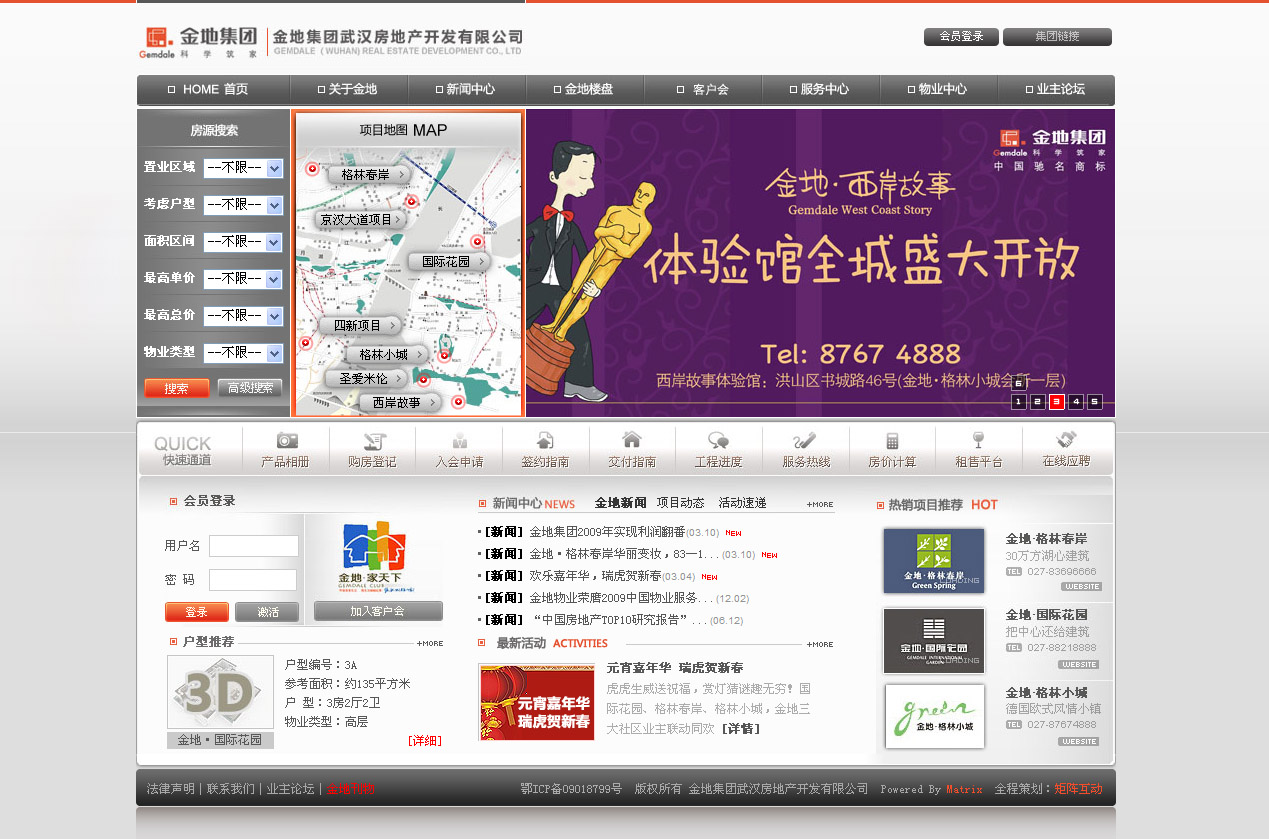This screenshot has height=839, width=1269.
Task: Open 客户会 in the navigation bar
Action: tap(704, 89)
